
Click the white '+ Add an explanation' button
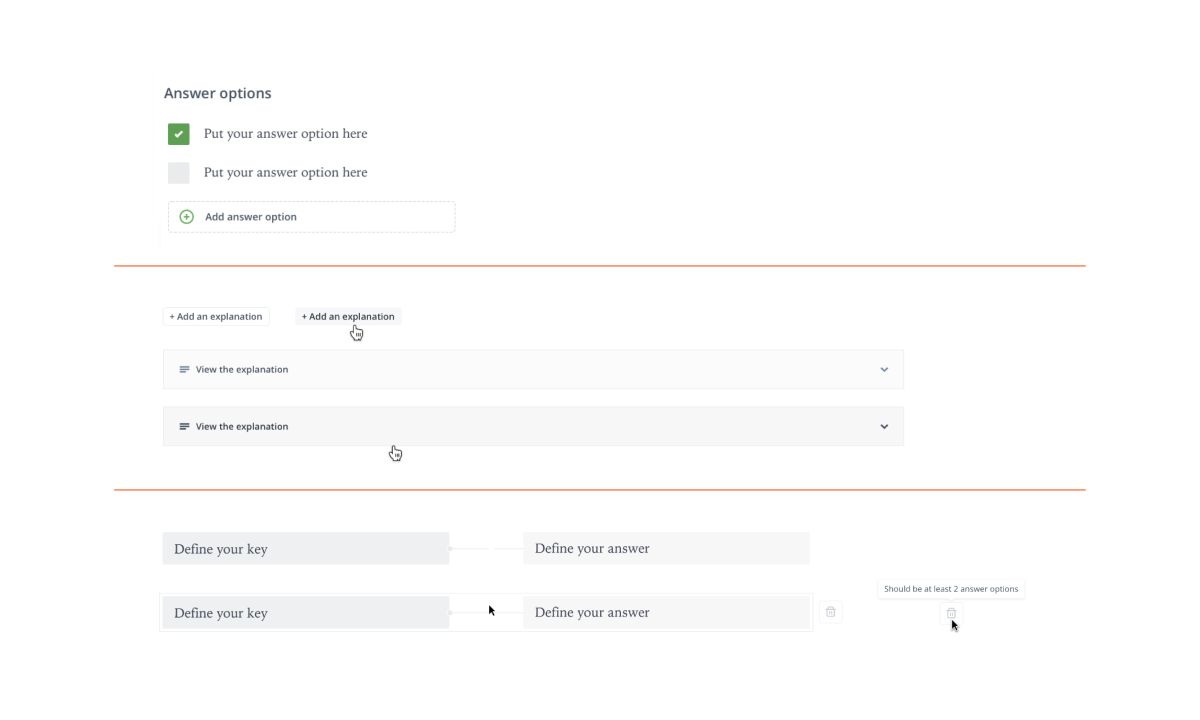click(216, 316)
